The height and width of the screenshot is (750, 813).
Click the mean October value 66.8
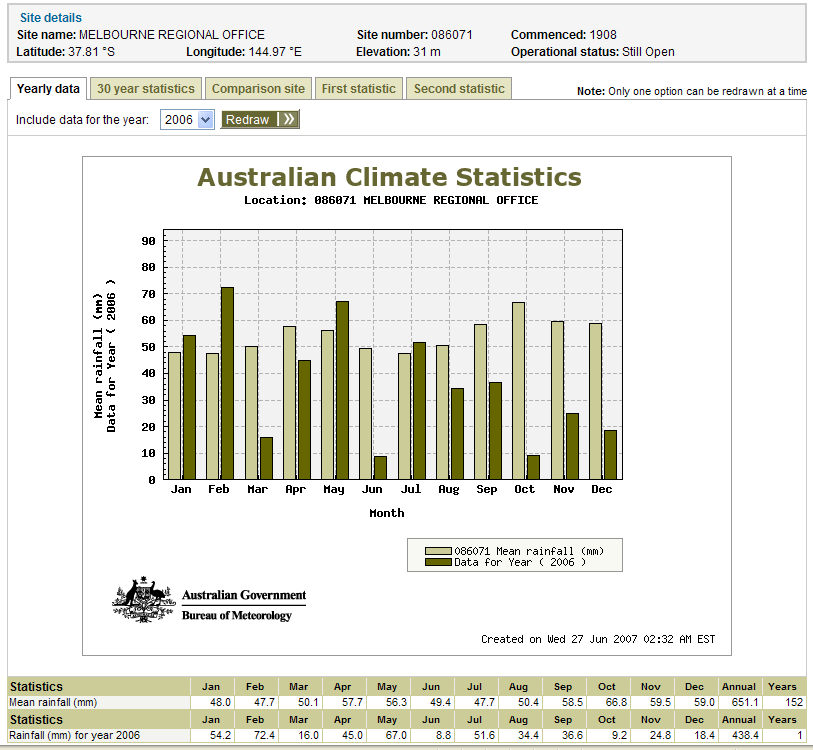[616, 702]
